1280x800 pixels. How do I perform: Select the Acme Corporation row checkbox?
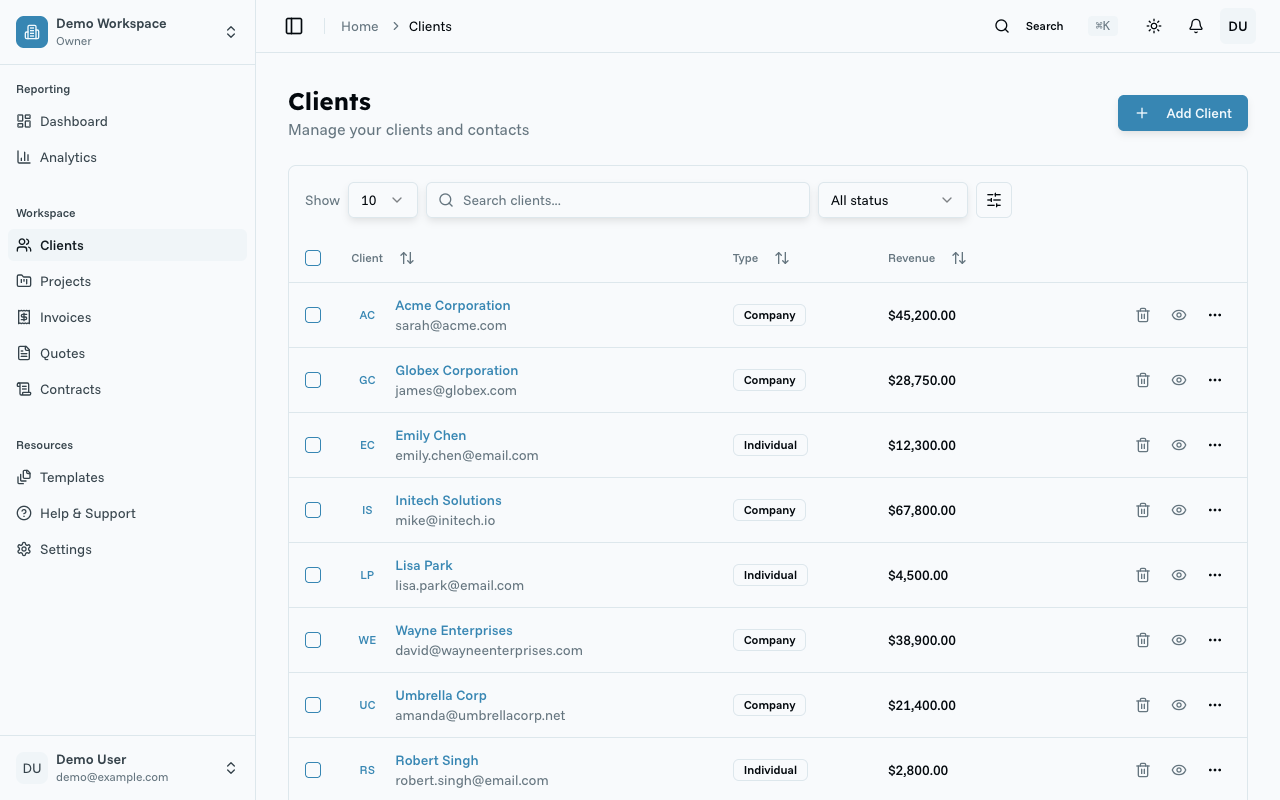(313, 315)
